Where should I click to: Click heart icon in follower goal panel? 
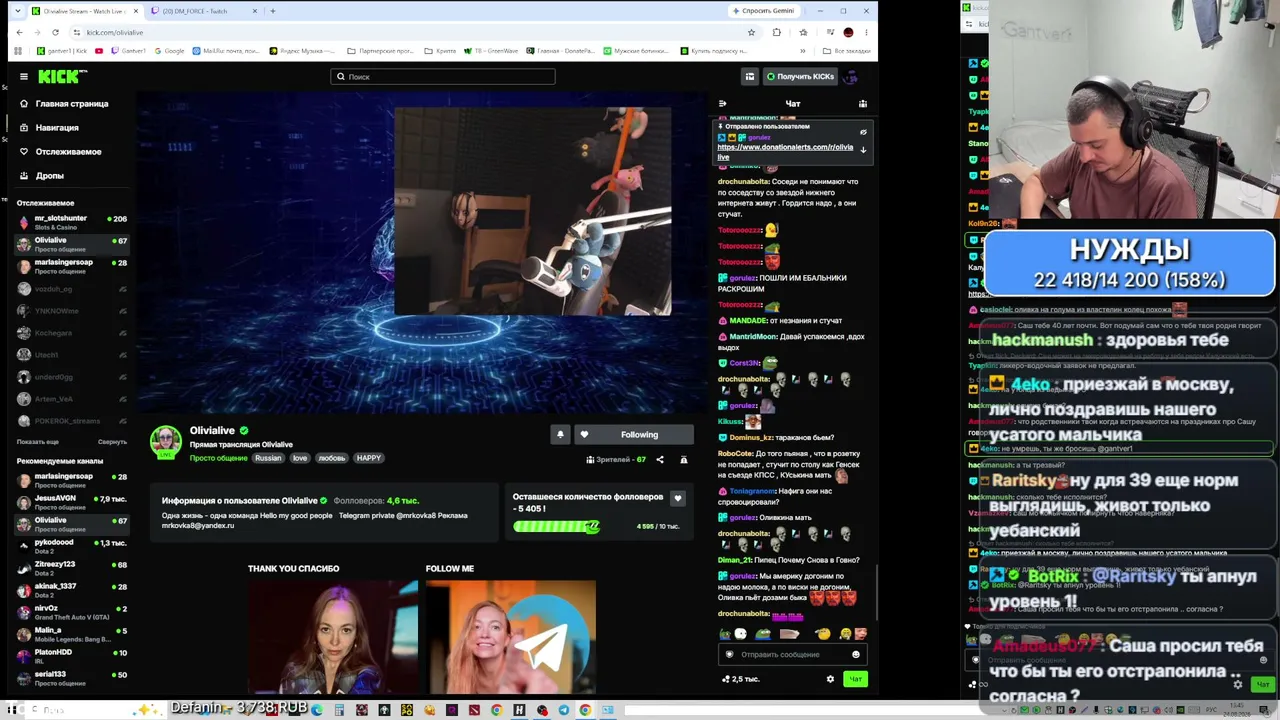coord(678,498)
